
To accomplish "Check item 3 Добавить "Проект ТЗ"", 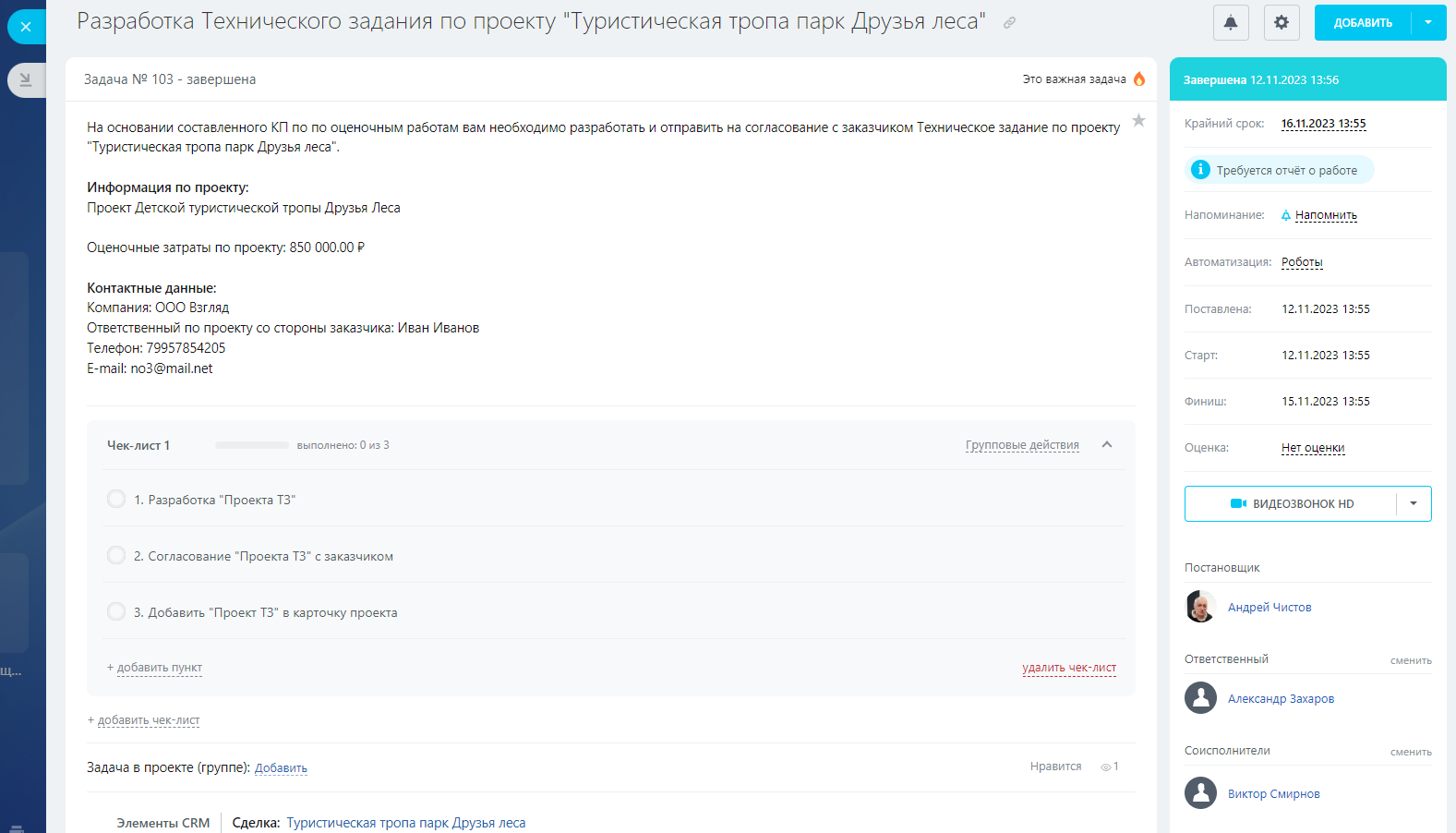I will [116, 612].
